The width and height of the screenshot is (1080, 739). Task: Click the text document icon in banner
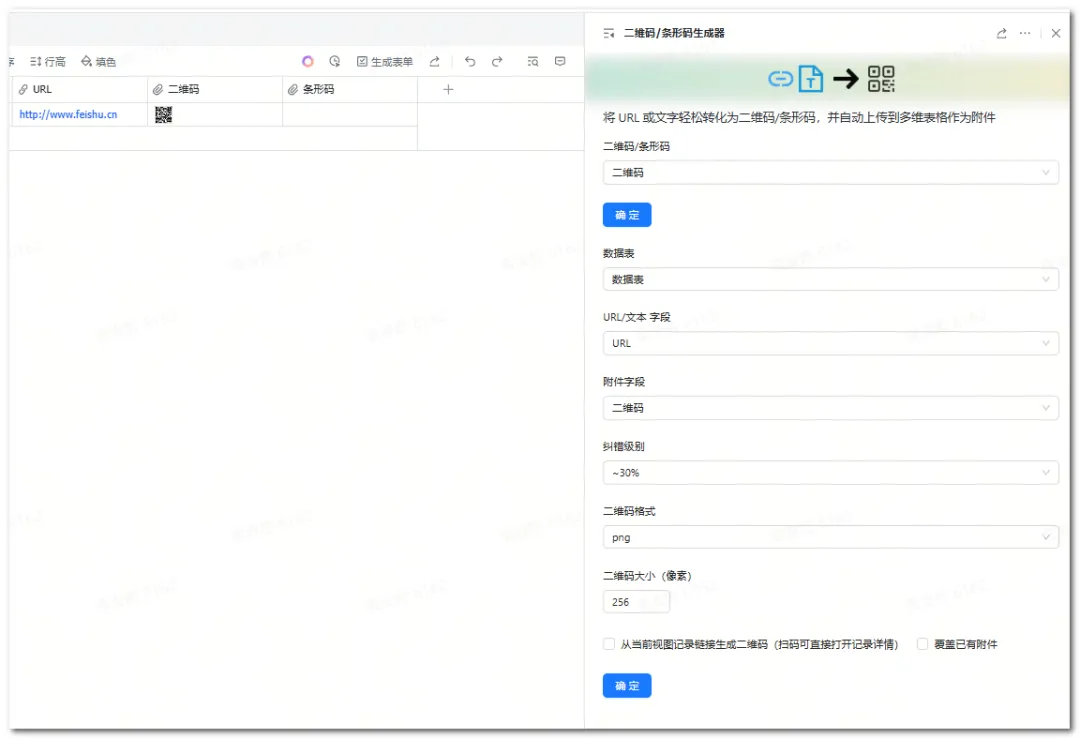click(811, 79)
